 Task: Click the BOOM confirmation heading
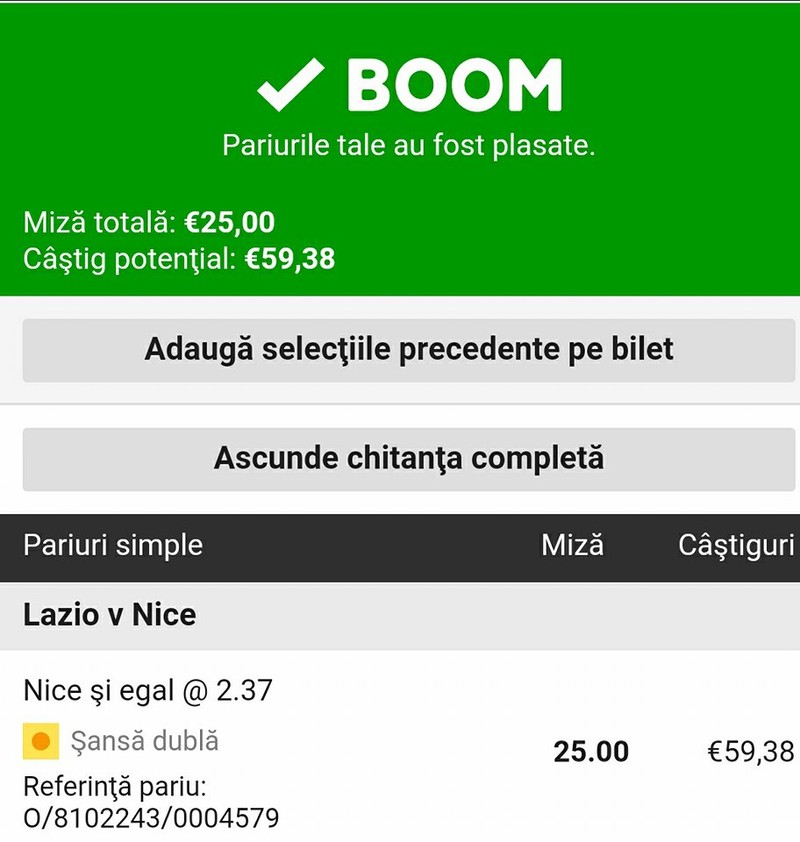click(x=454, y=85)
